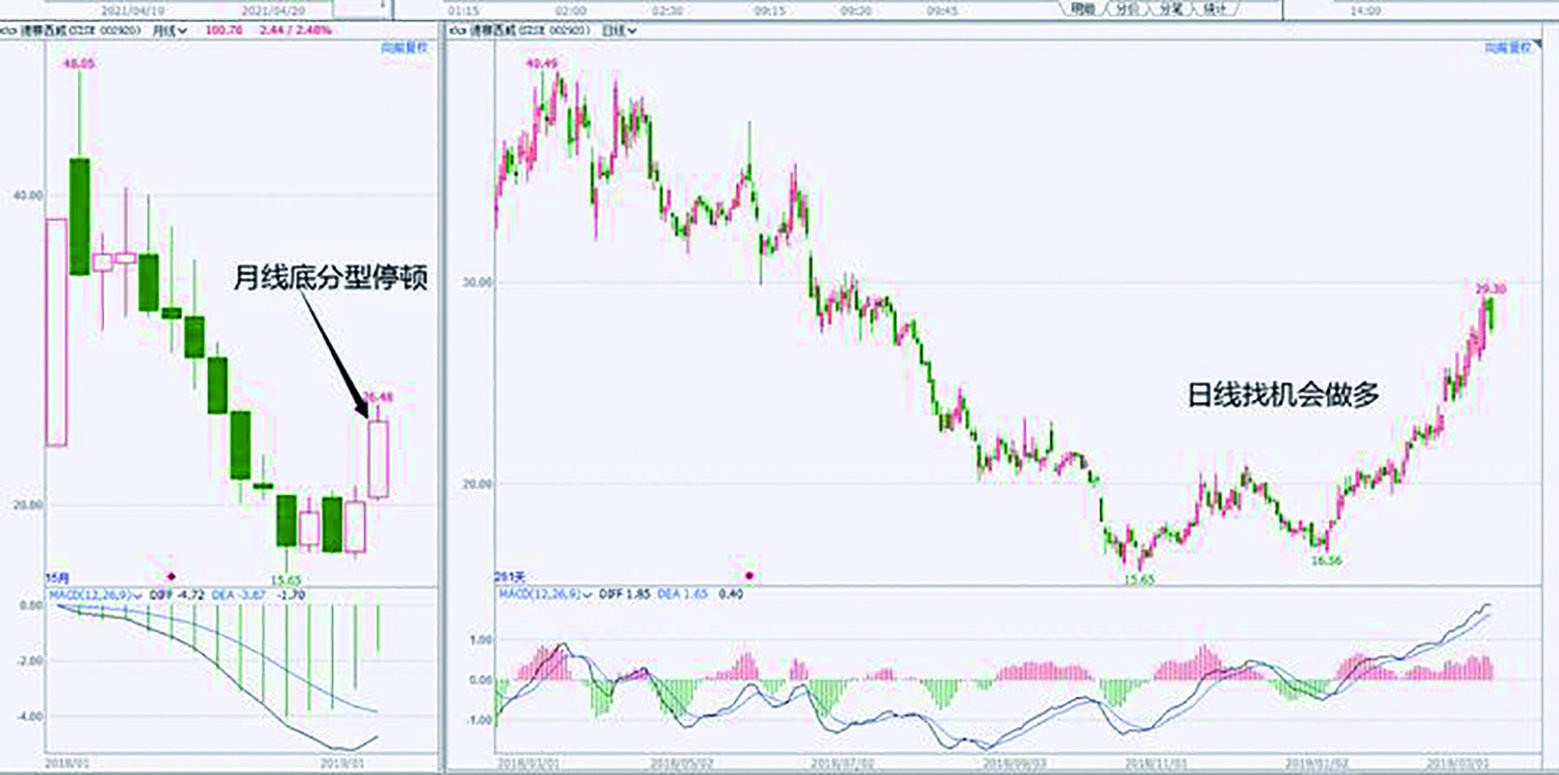Switch to the 统计 tab
This screenshot has width=1559, height=775.
click(x=1215, y=9)
